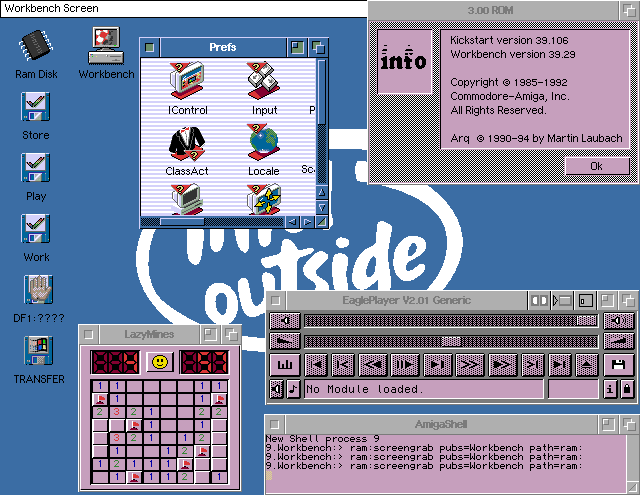This screenshot has width=640, height=495.
Task: Click EaglePlayer previous module button
Action: 316,364
